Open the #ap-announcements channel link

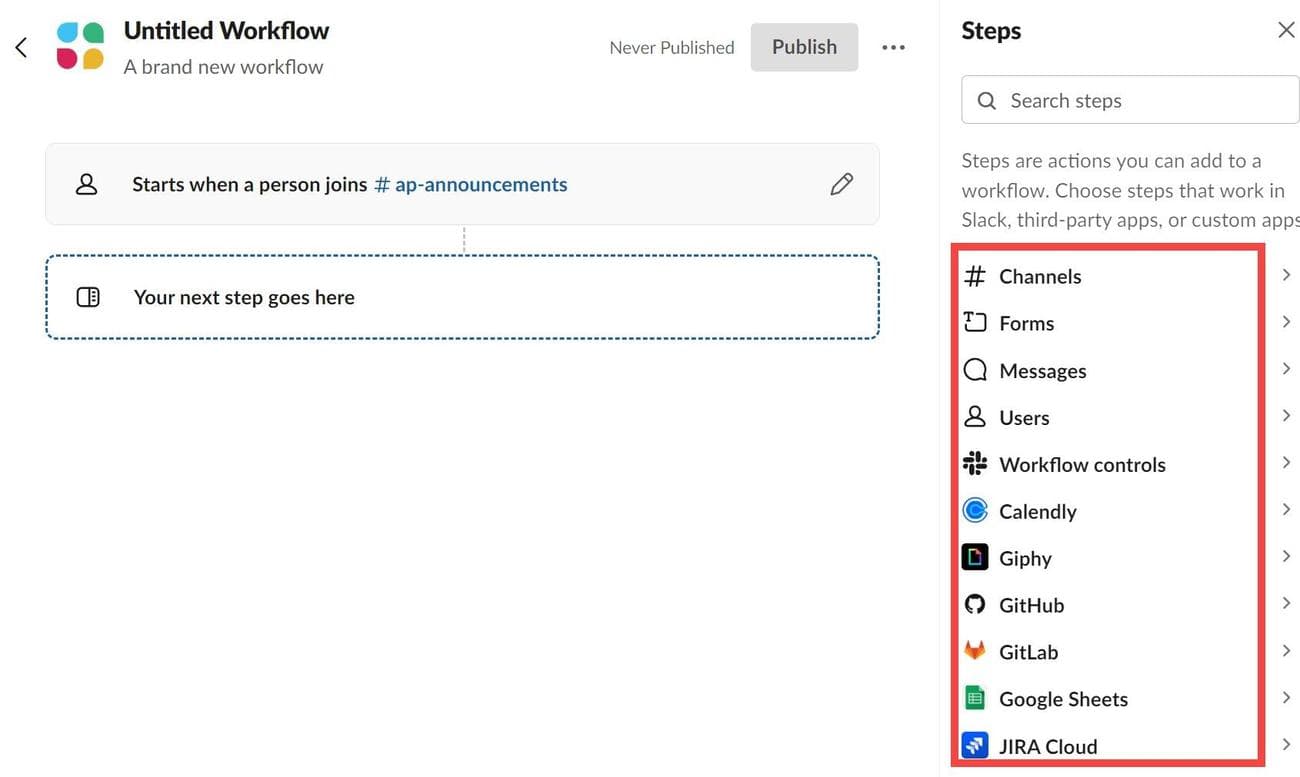[470, 185]
